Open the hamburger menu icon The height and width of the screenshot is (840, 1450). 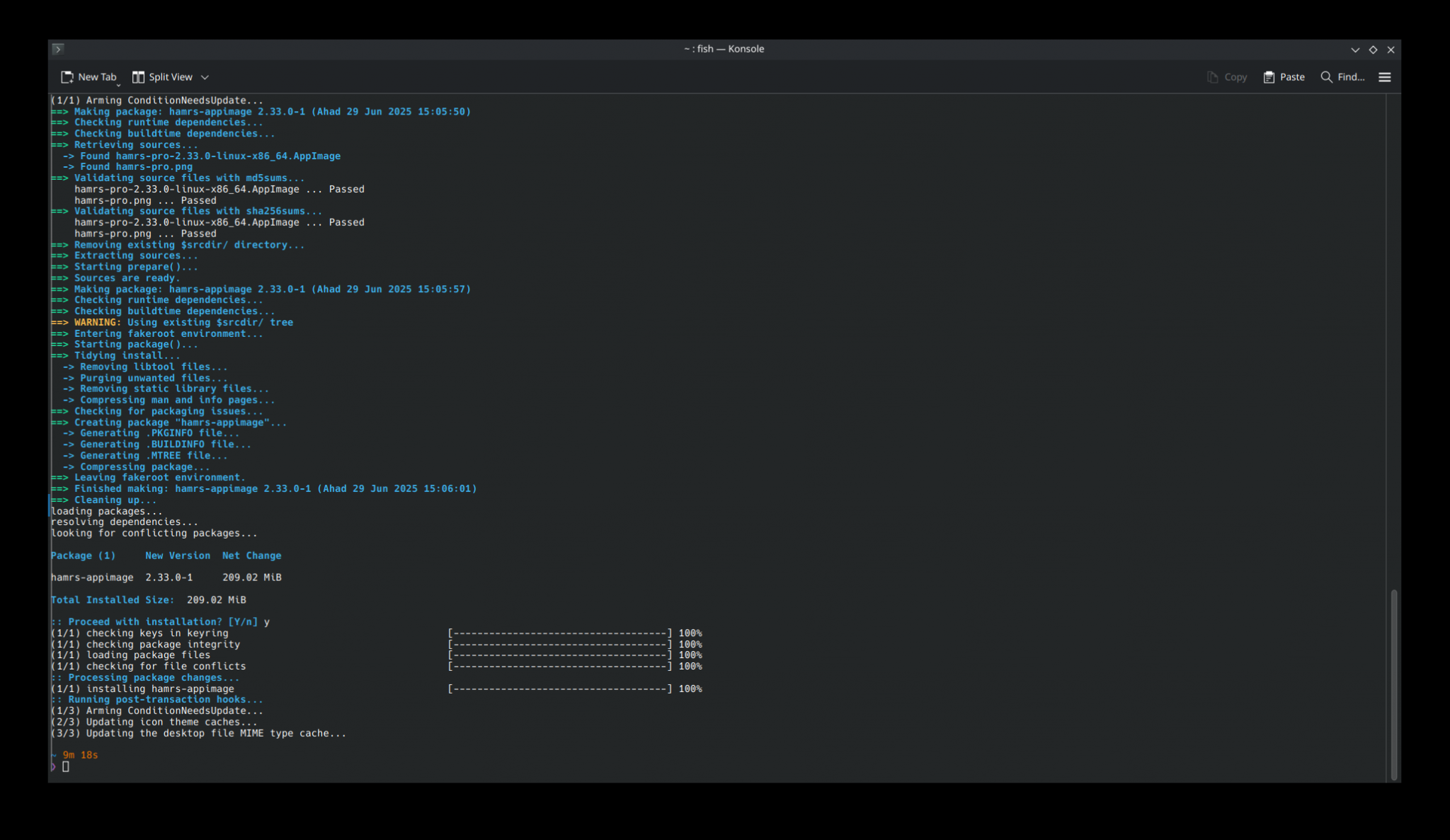tap(1386, 77)
